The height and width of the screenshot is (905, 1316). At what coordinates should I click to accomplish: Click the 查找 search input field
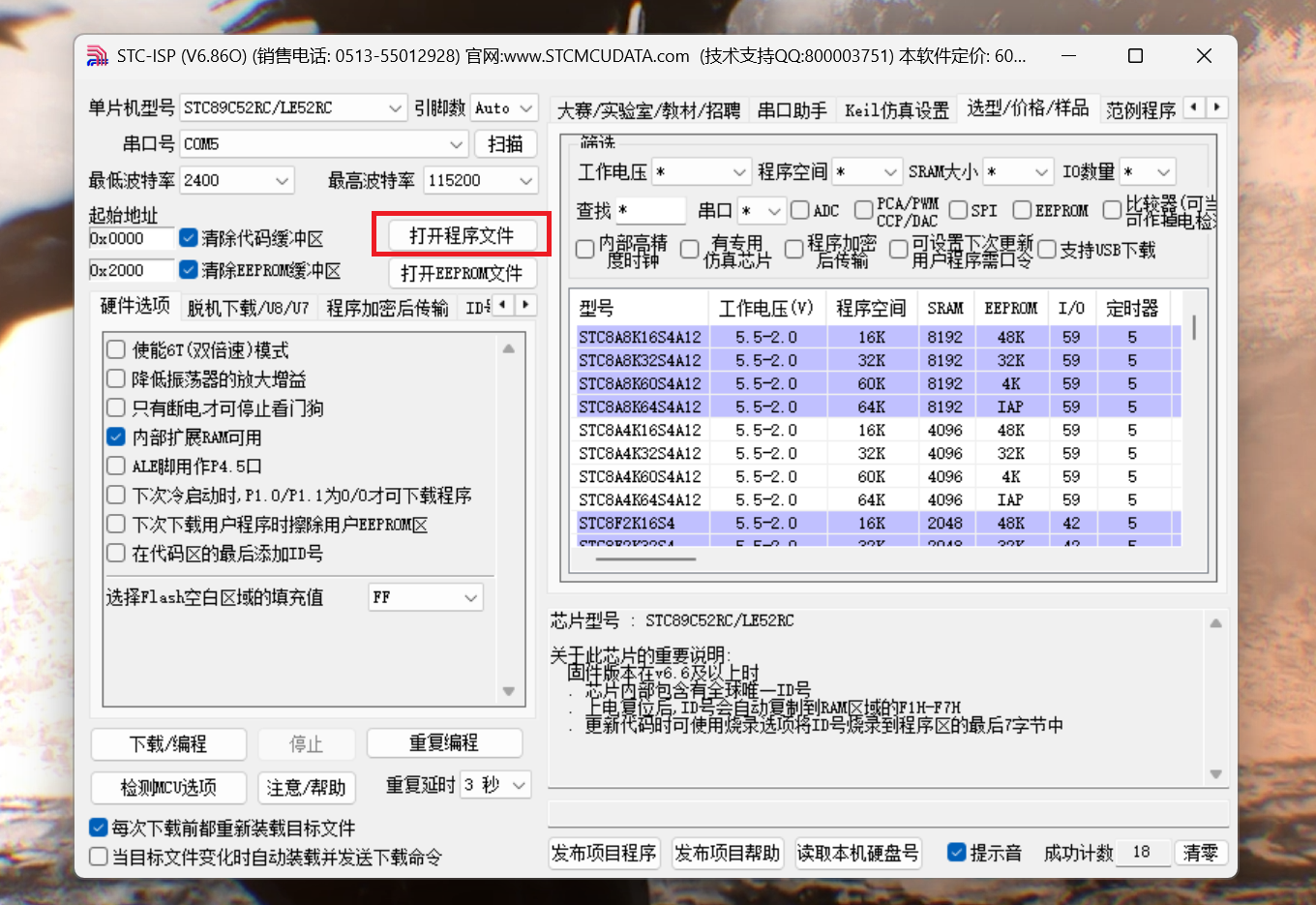click(650, 210)
